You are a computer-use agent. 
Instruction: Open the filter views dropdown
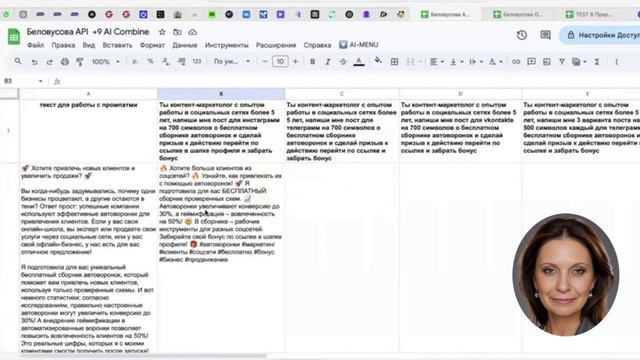(579, 62)
